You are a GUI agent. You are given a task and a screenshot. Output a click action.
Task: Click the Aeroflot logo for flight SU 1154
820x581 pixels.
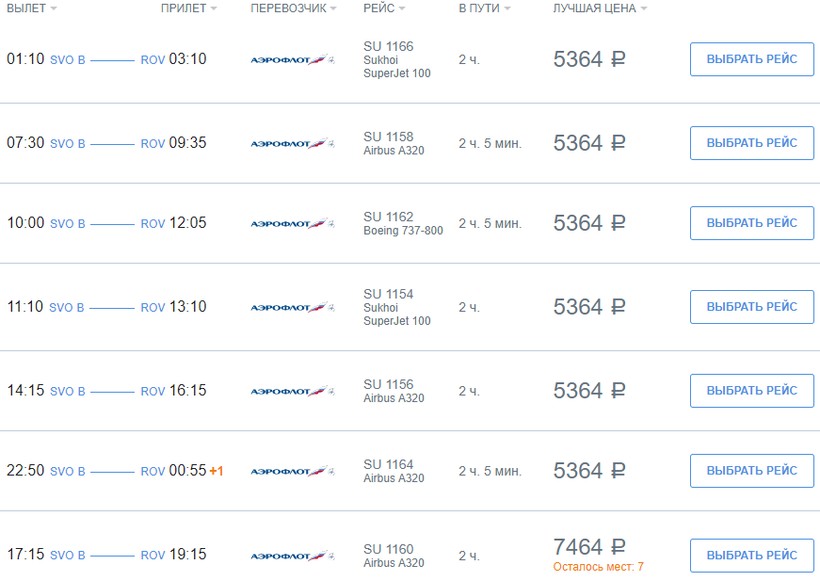point(292,308)
